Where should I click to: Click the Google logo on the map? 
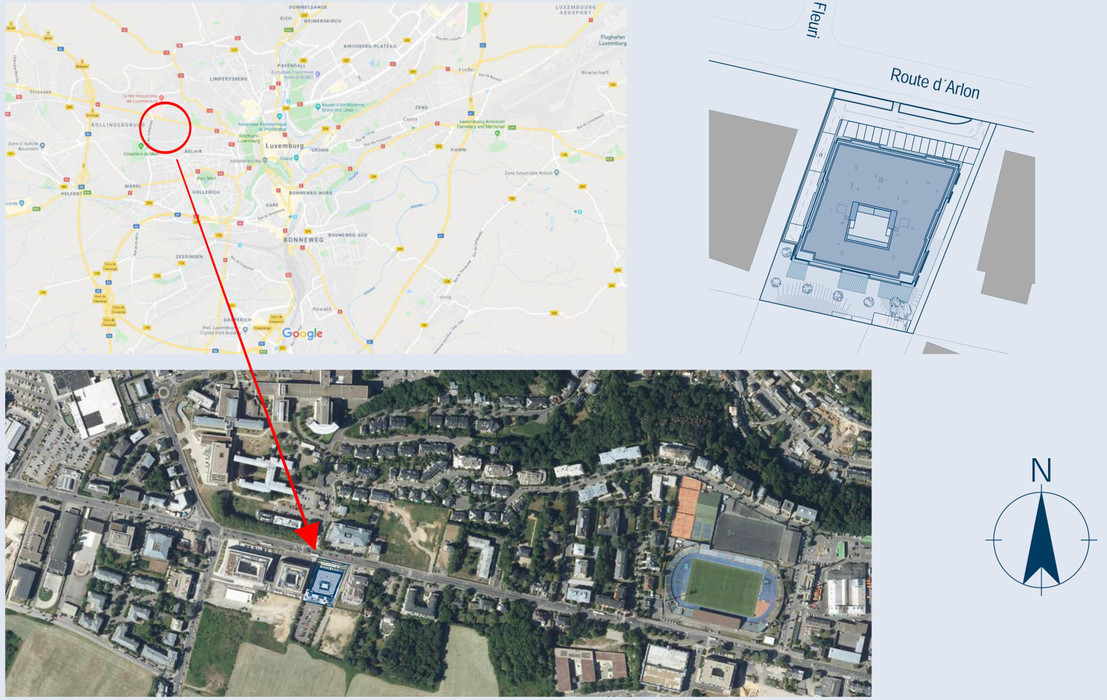[x=302, y=333]
